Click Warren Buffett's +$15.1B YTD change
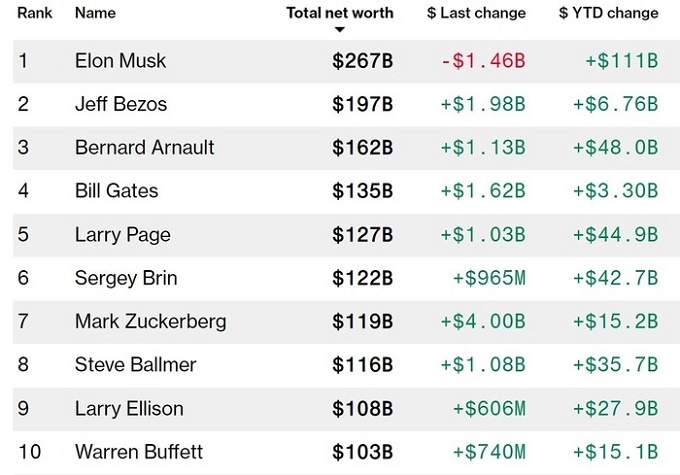The height and width of the screenshot is (475, 680). [615, 452]
